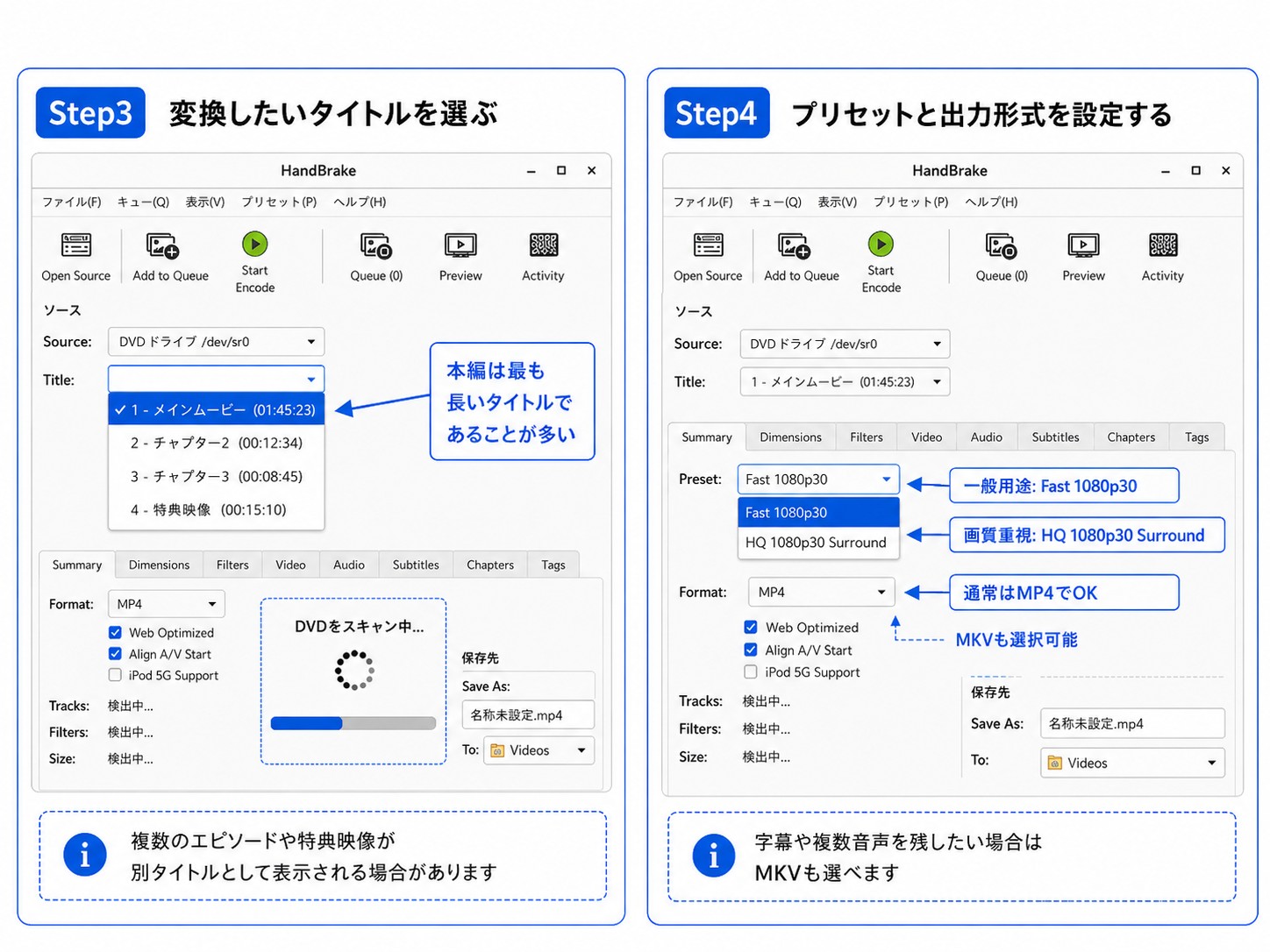Select title 3 - チャプター3 (00:08:45)

point(216,476)
